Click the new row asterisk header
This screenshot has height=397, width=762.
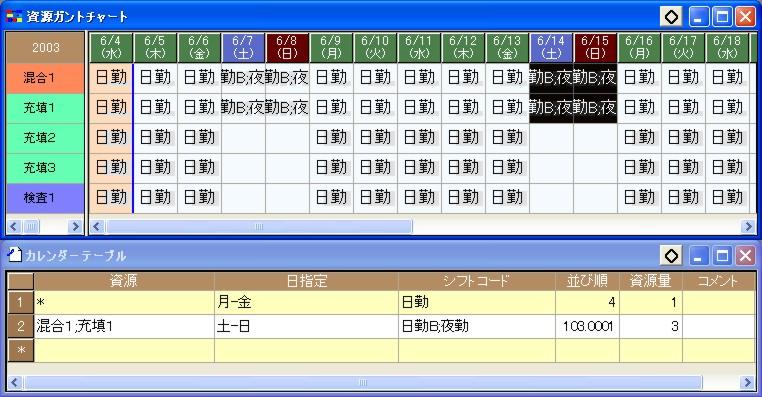20,350
